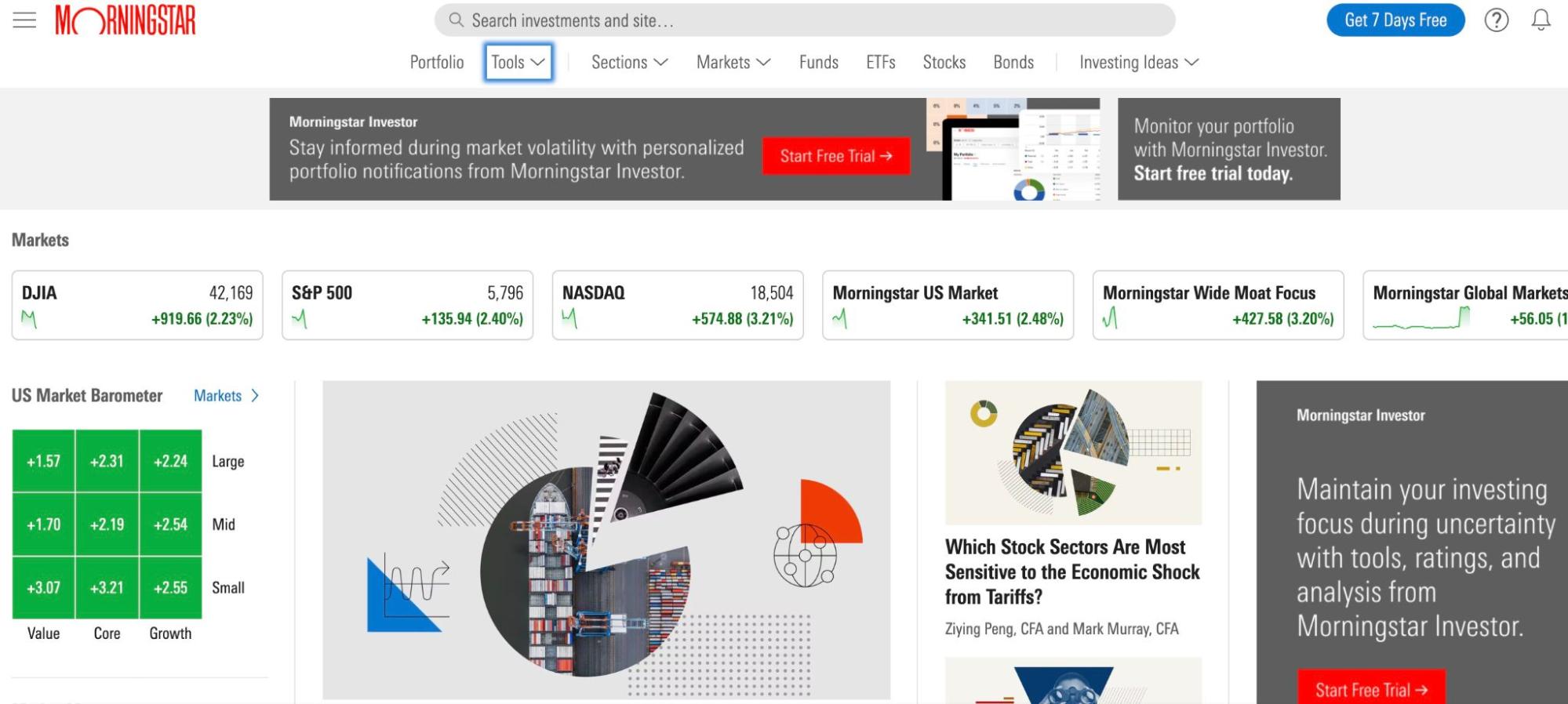Open the Morningstar Global Markets card
Screen dimensions: 1568x704
[x=1465, y=305]
